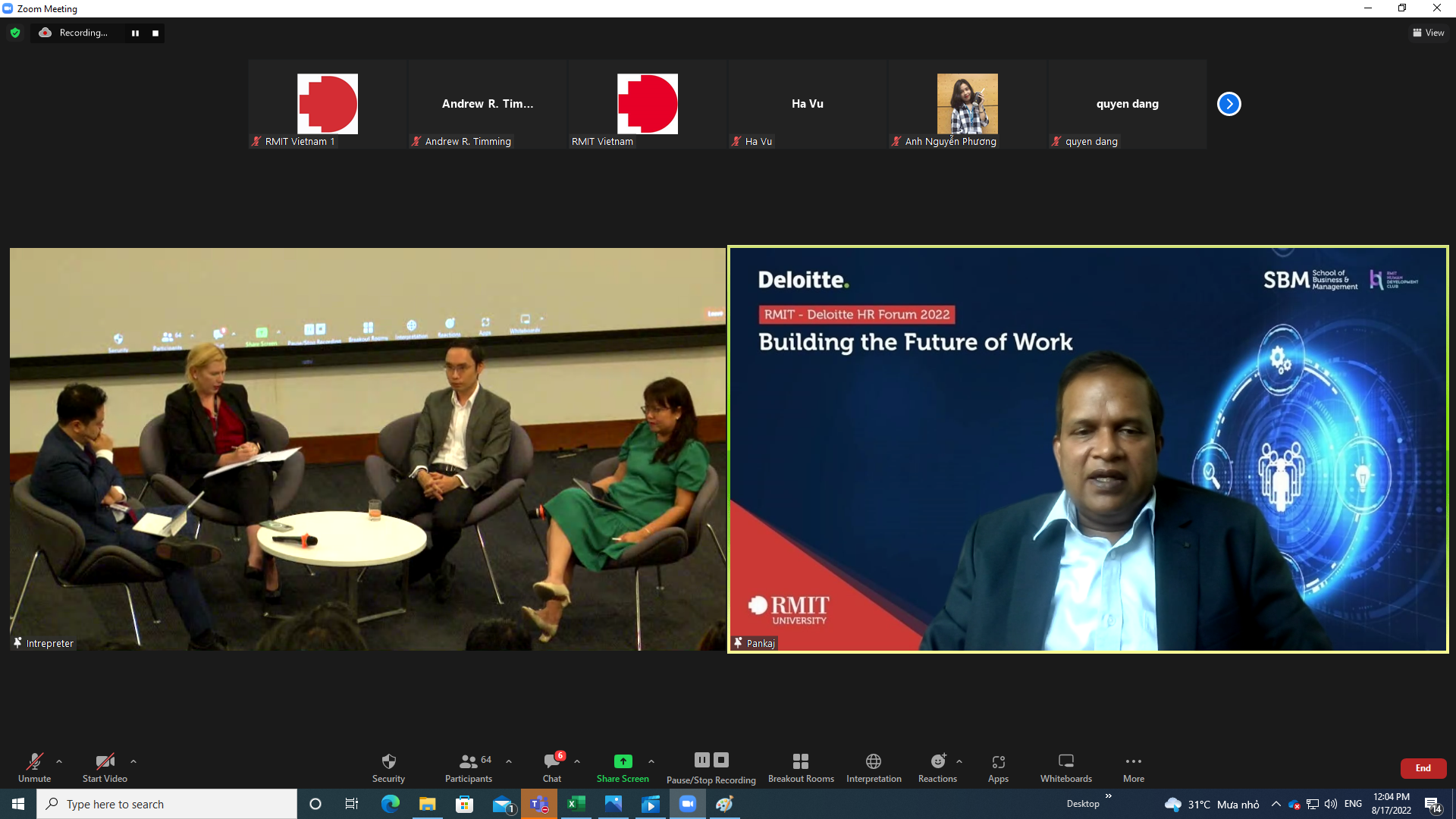Pause recording from the bottom toolbar

pos(702,760)
